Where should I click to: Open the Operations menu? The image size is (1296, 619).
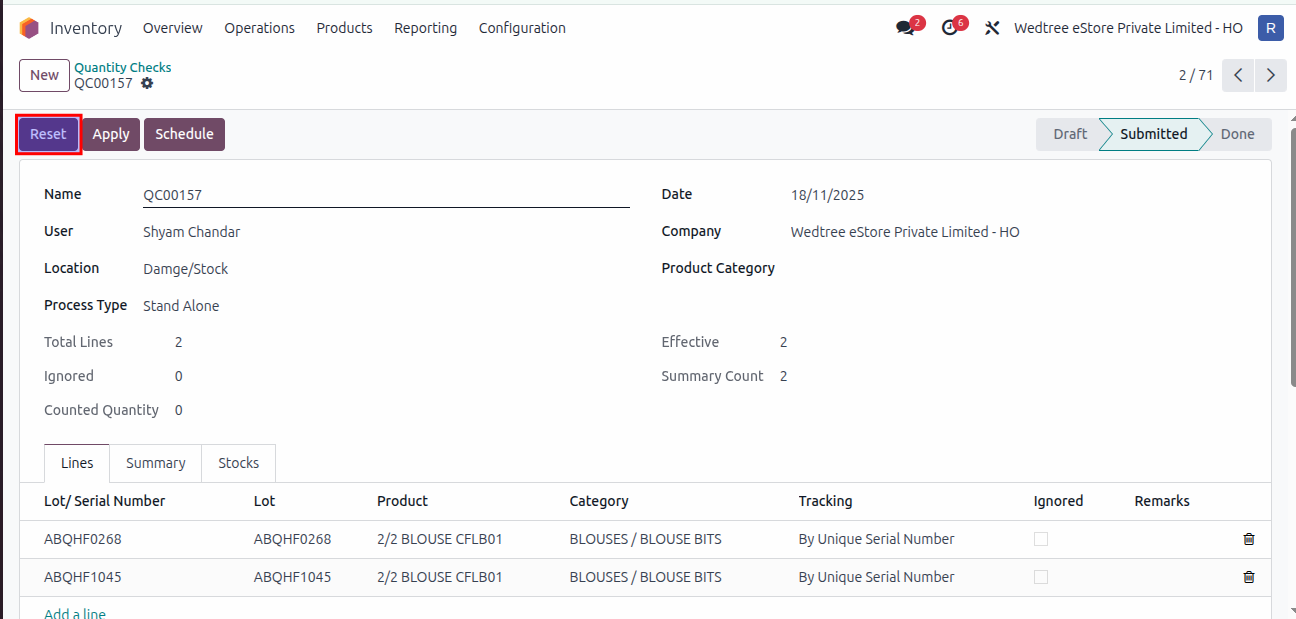[259, 28]
